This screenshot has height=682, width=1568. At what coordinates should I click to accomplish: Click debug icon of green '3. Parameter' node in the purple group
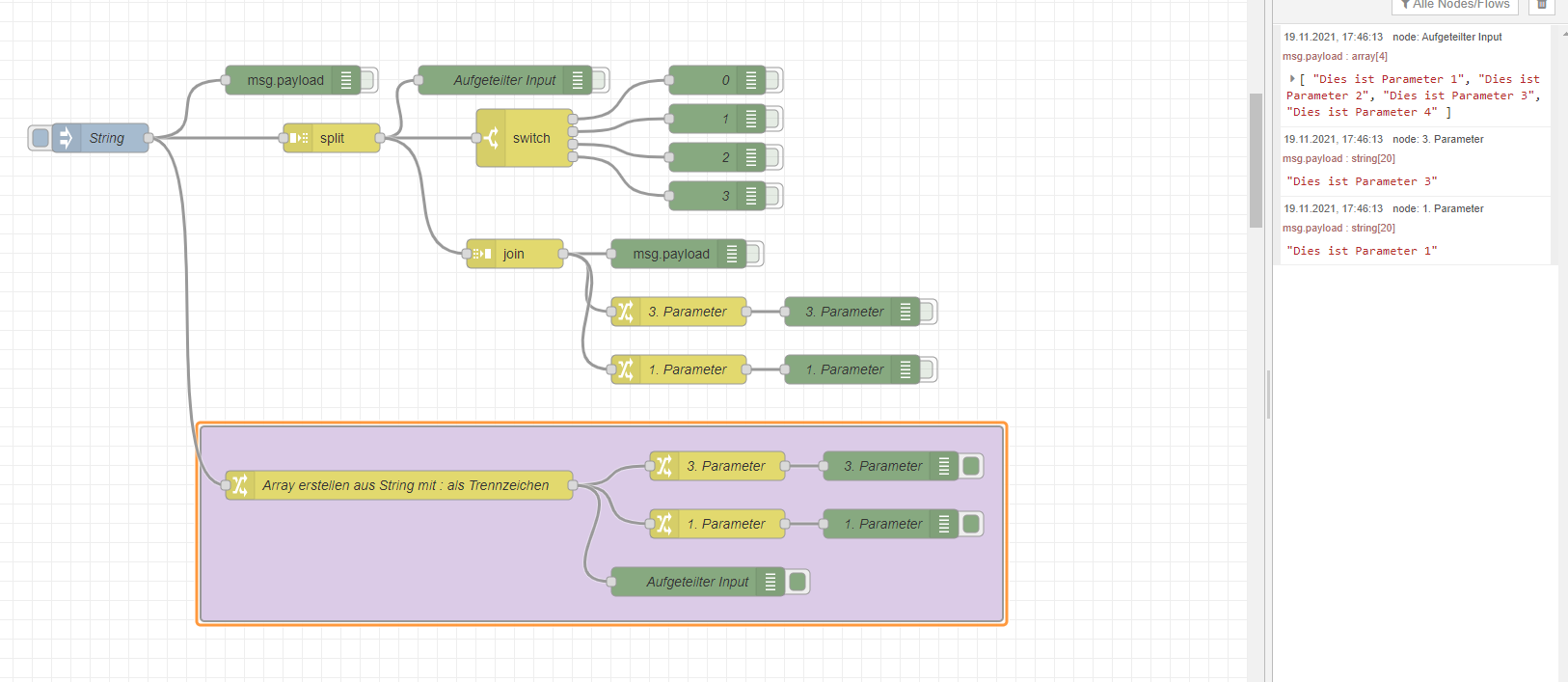[944, 466]
